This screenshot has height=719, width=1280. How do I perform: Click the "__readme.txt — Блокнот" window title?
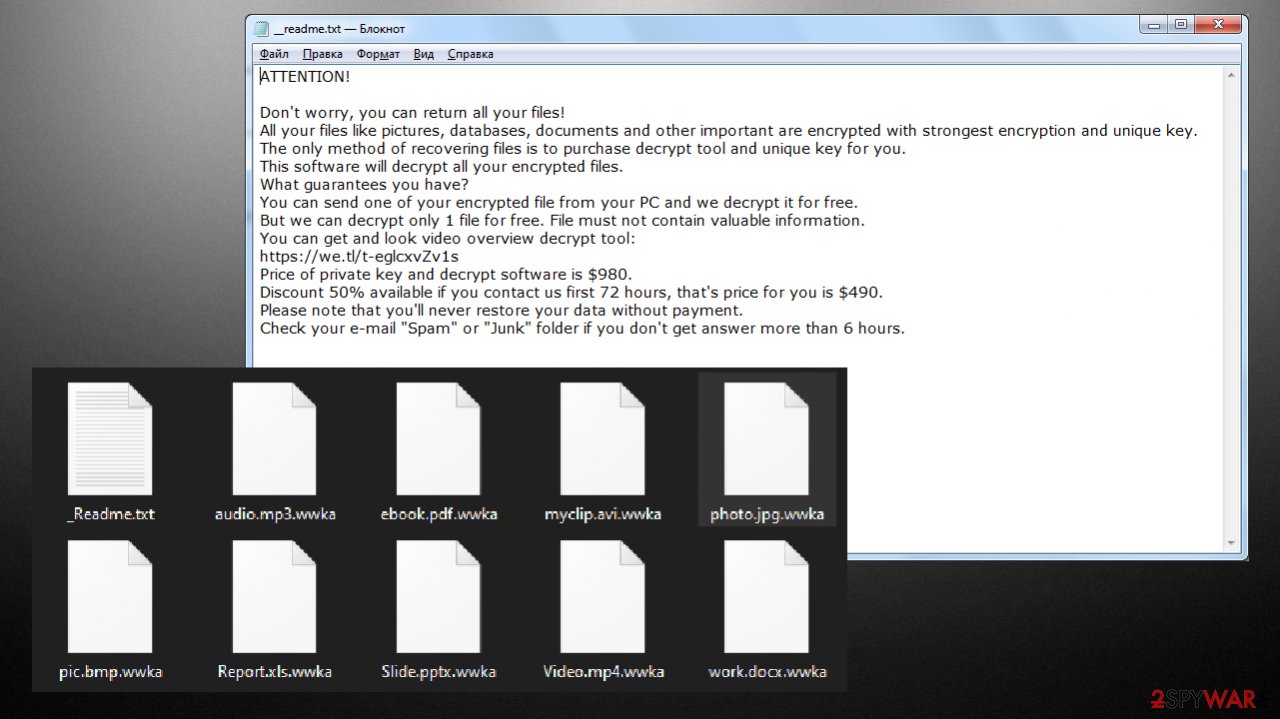tap(340, 29)
